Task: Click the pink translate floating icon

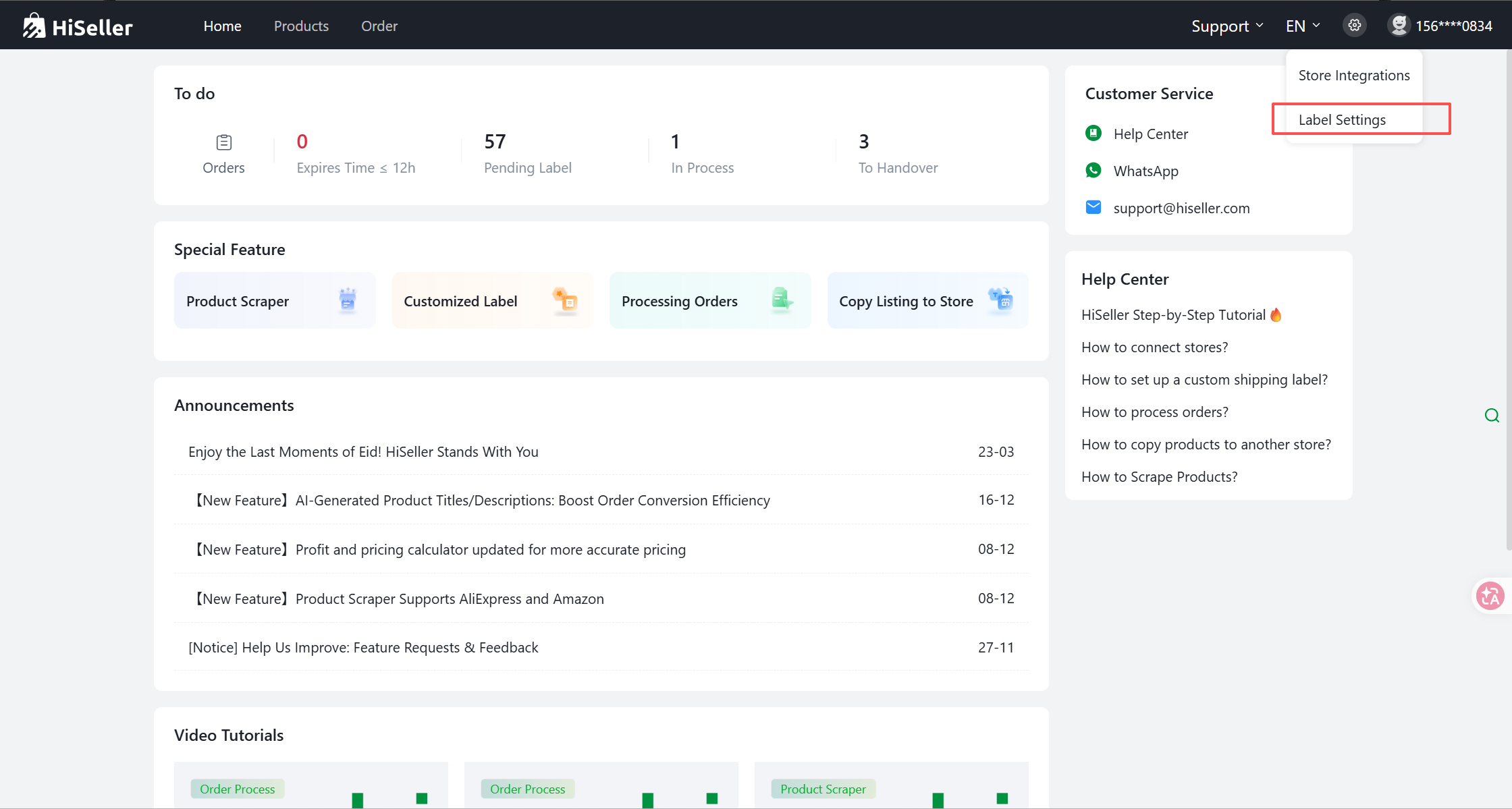Action: pos(1490,596)
